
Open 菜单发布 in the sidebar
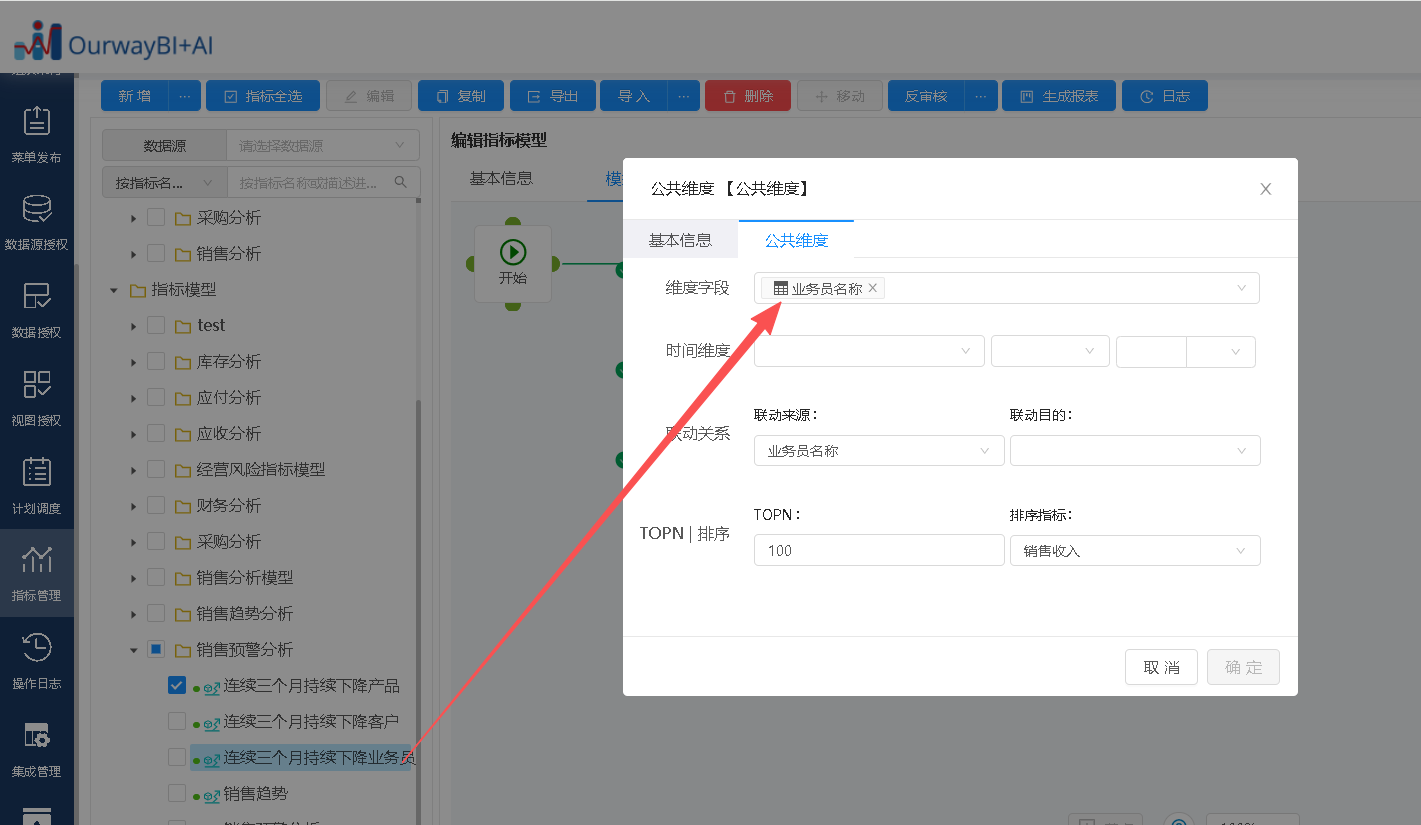(37, 134)
